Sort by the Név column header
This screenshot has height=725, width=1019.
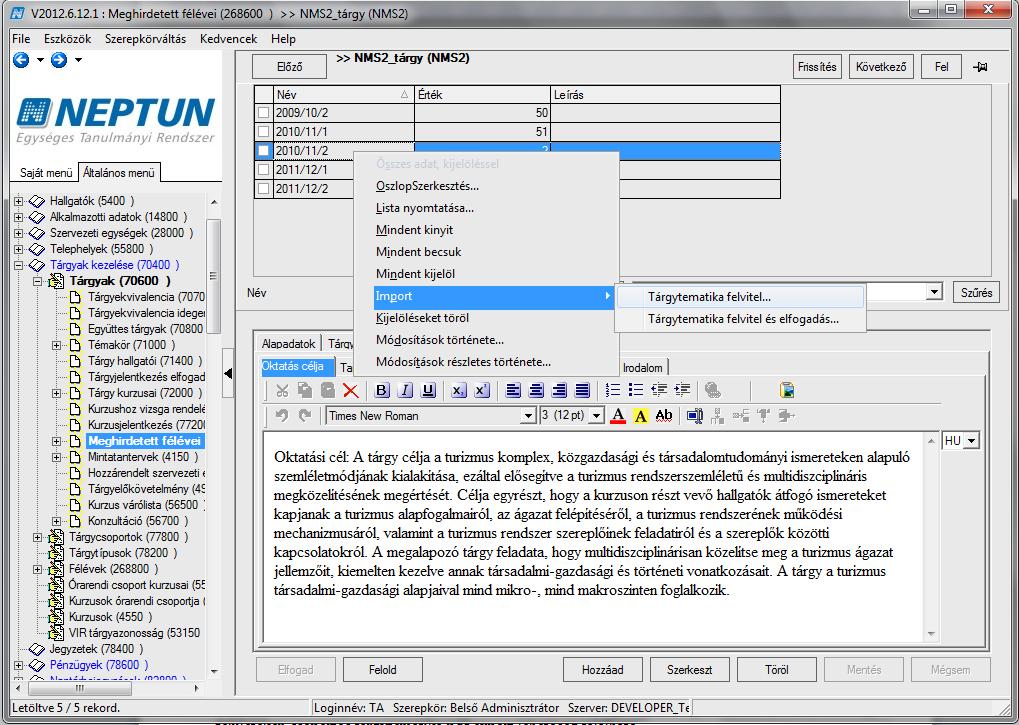[343, 95]
